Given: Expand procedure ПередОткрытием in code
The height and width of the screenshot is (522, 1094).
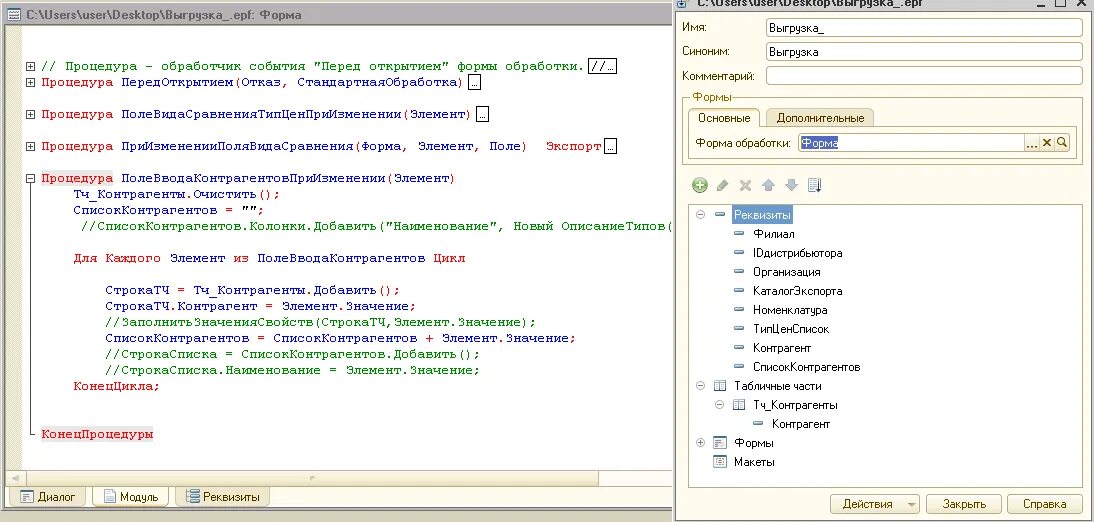Looking at the screenshot, I should (30, 82).
